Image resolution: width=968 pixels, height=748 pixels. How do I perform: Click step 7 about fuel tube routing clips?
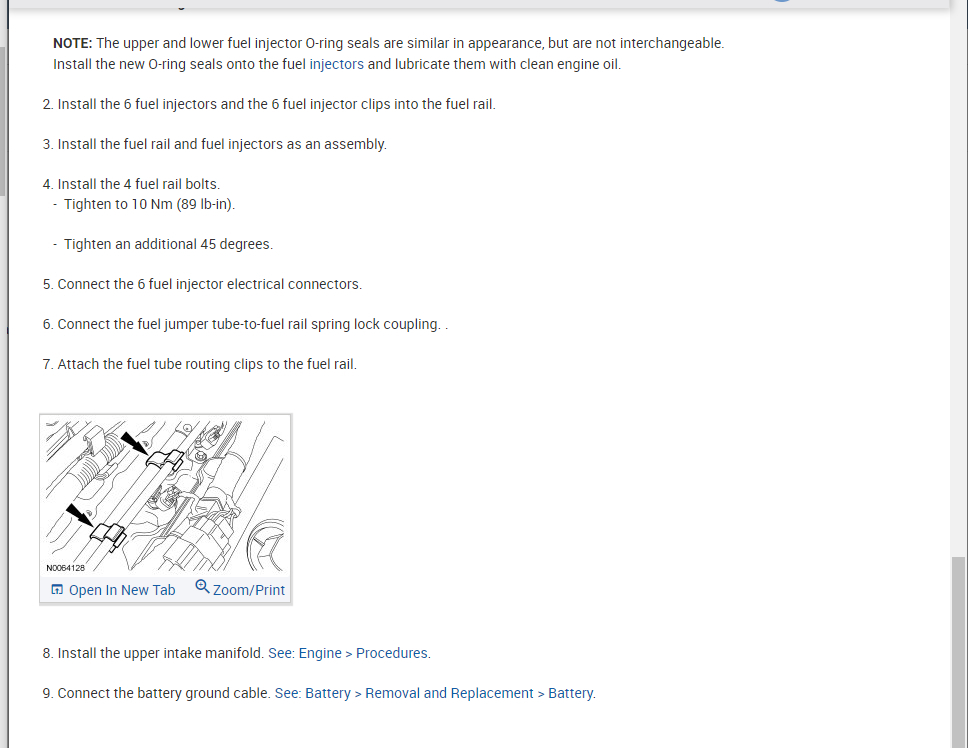click(x=199, y=364)
